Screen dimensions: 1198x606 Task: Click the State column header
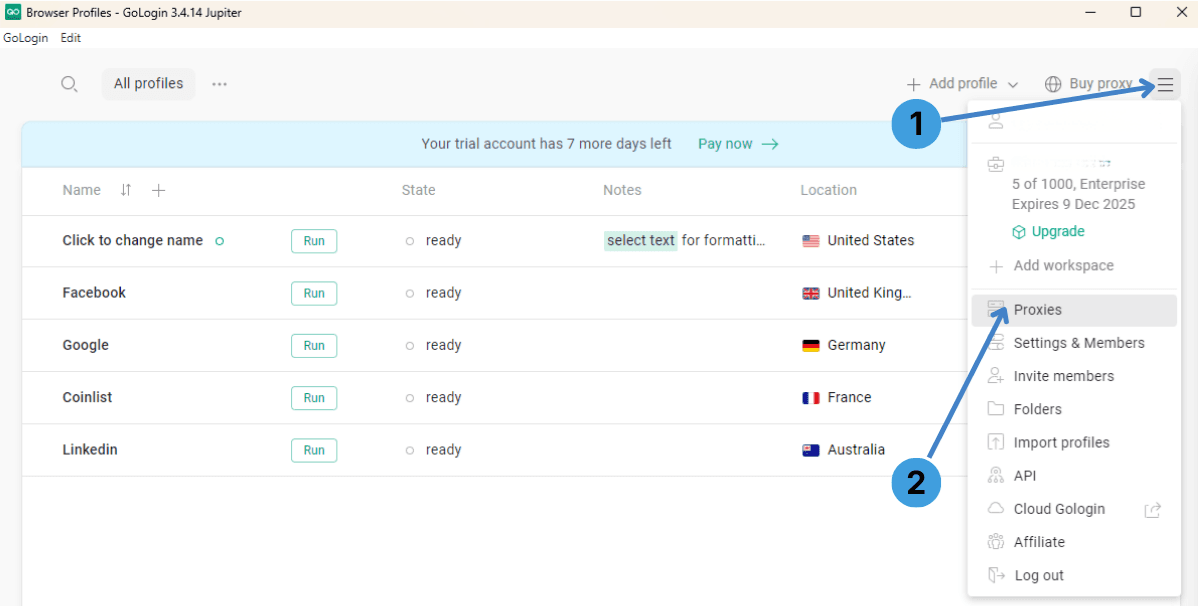click(418, 190)
